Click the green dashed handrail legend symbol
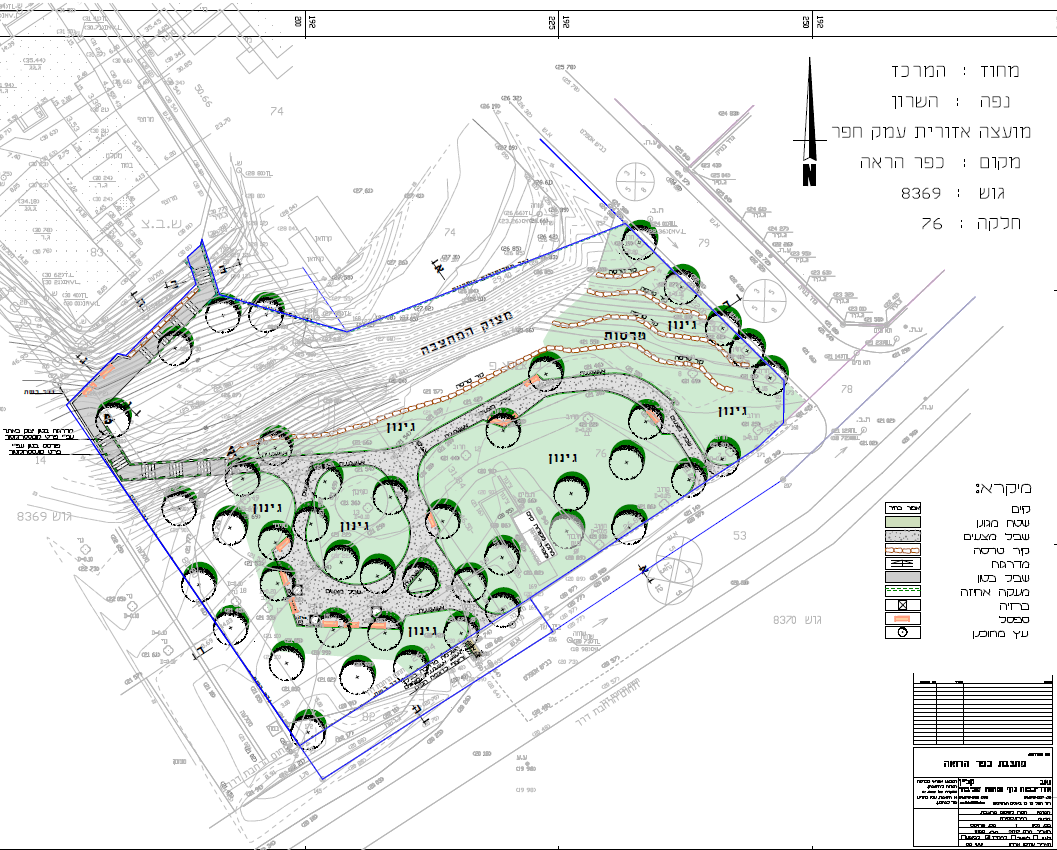The width and height of the screenshot is (1057, 850). (904, 591)
